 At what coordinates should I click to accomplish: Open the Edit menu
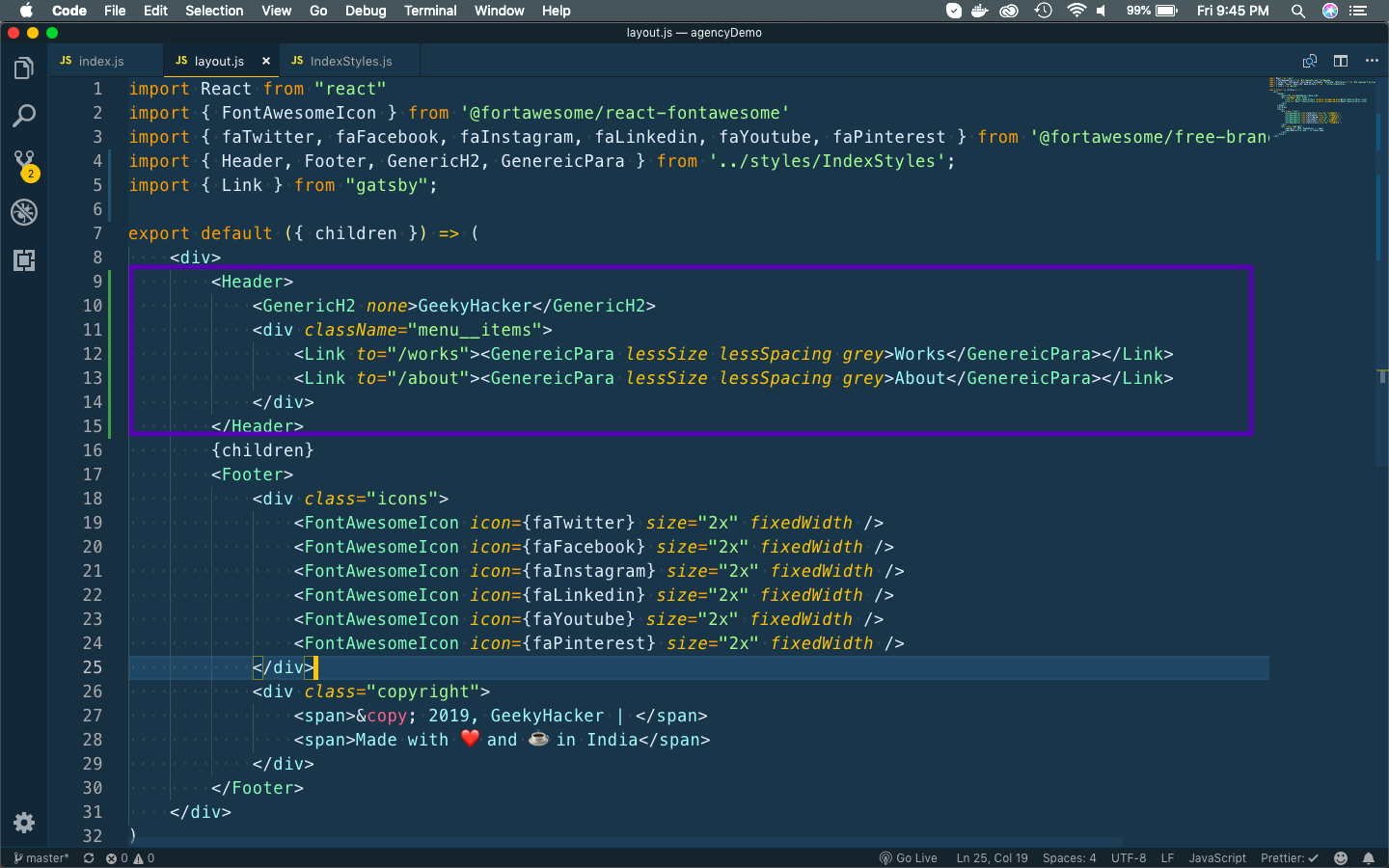click(x=155, y=11)
